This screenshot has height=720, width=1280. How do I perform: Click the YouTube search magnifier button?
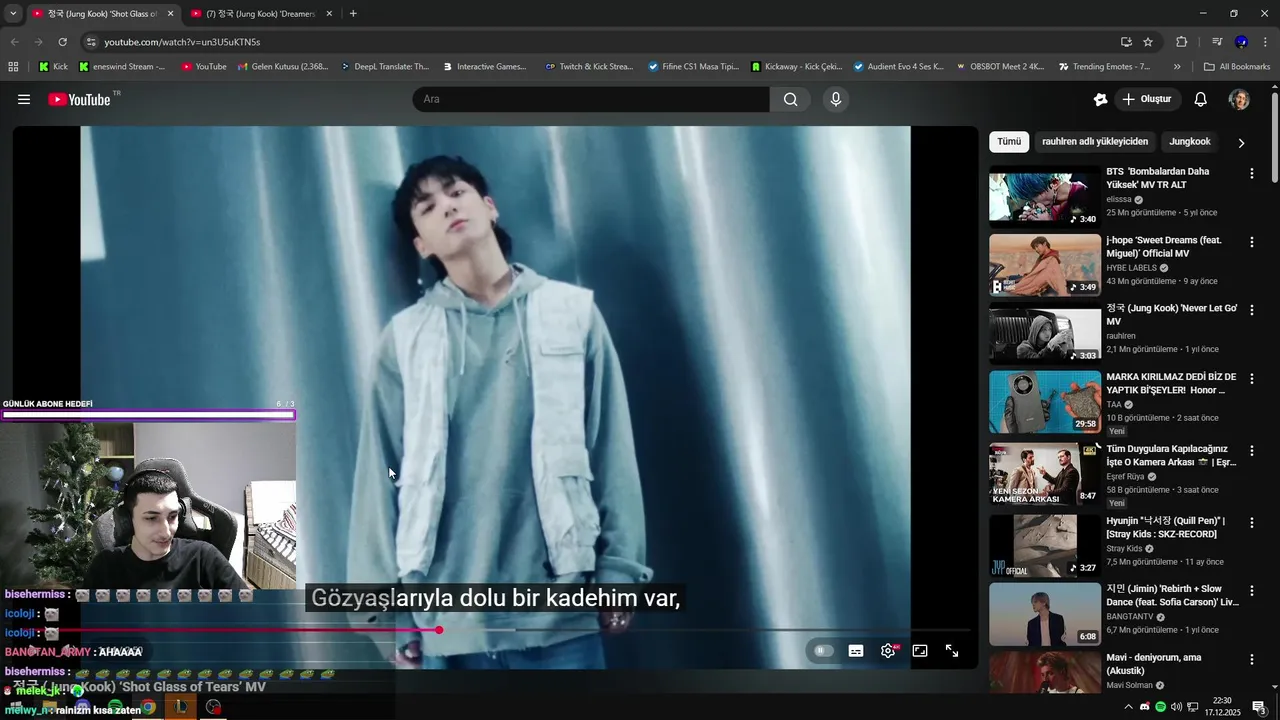point(790,99)
